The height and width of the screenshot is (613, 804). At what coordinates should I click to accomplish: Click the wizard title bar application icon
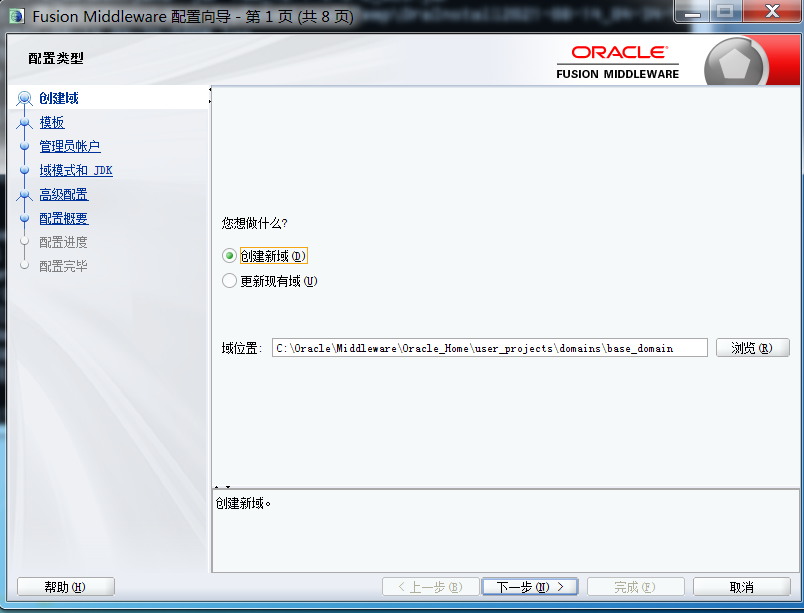(x=16, y=16)
